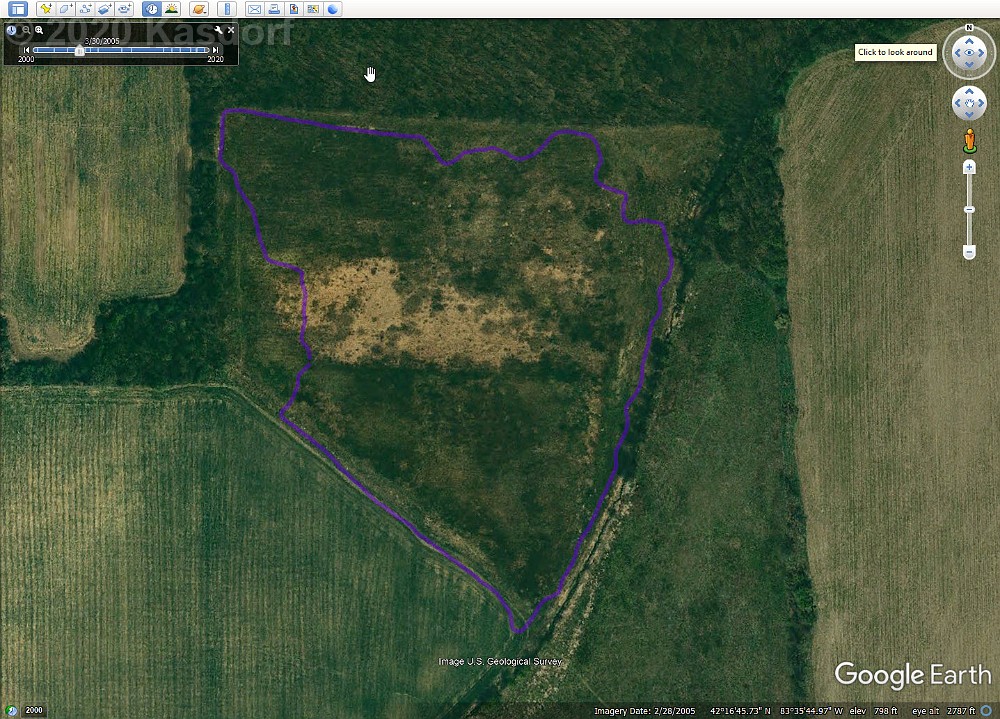Click the time slider thumb at 3/30/2005
This screenshot has height=719, width=1000.
point(79,50)
